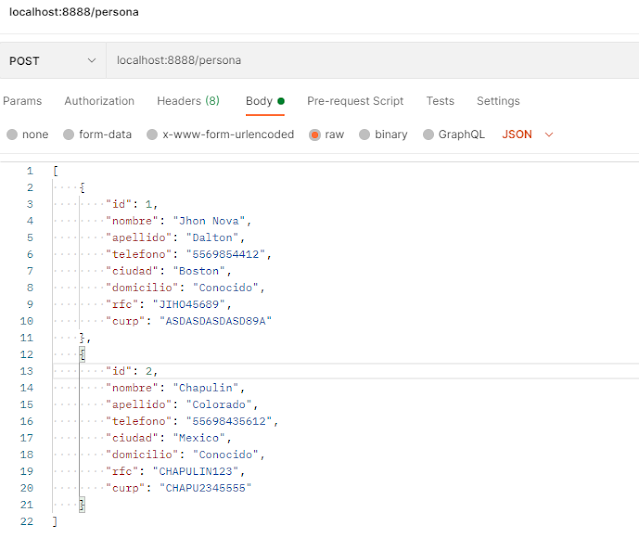Click the highlighted opening brace on line 12
Viewport: 639px width, 538px height.
pos(82,355)
